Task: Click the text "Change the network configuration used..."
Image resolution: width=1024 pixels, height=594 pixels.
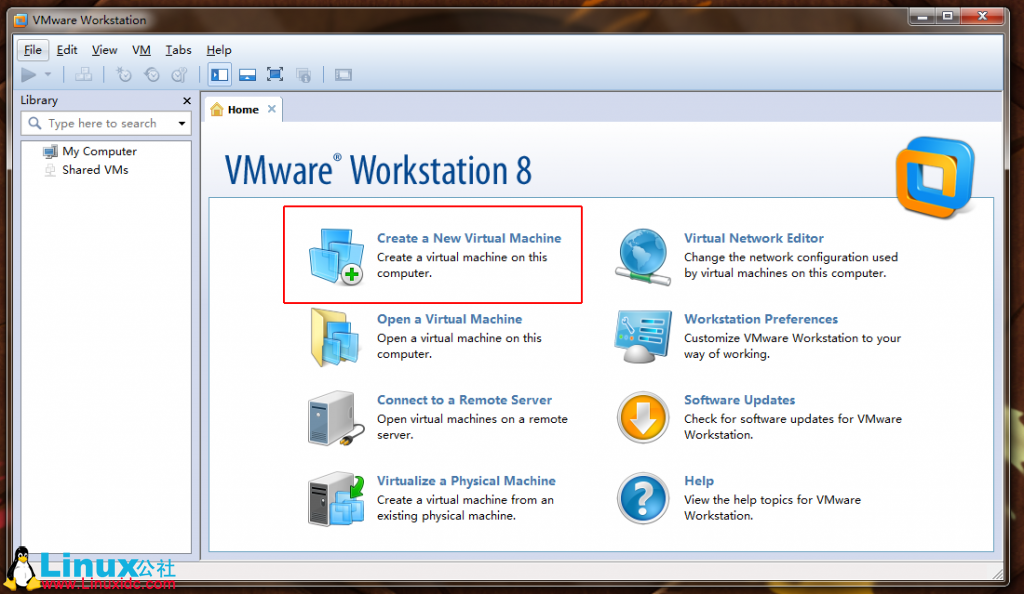Action: tap(791, 265)
